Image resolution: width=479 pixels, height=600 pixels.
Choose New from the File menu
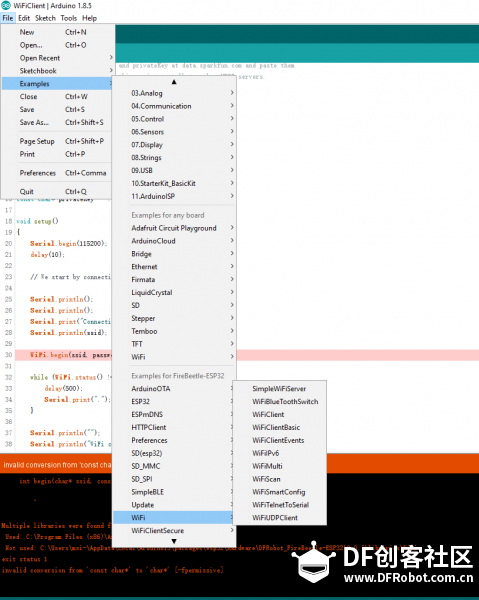[x=57, y=32]
